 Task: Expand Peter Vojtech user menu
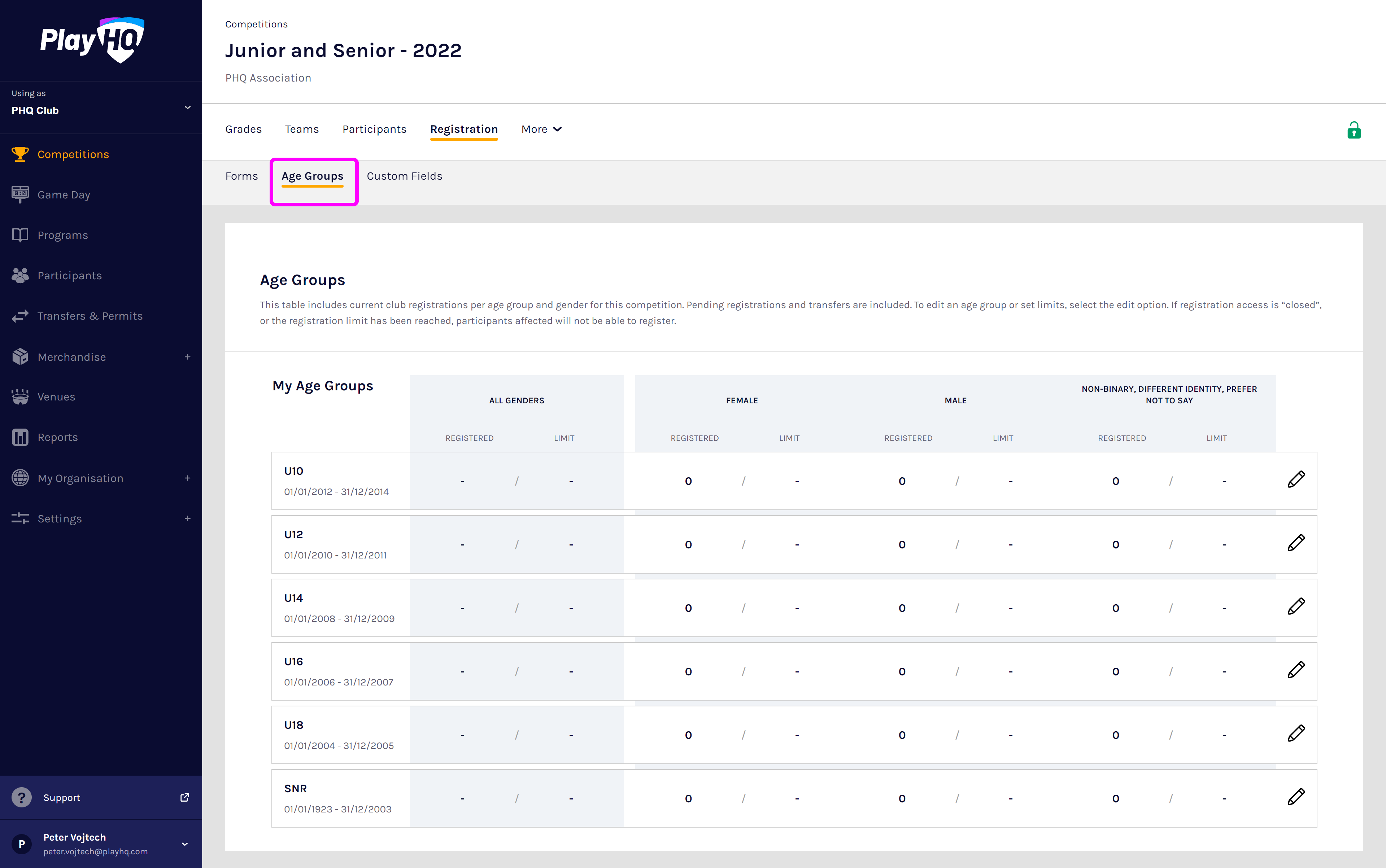tap(184, 844)
